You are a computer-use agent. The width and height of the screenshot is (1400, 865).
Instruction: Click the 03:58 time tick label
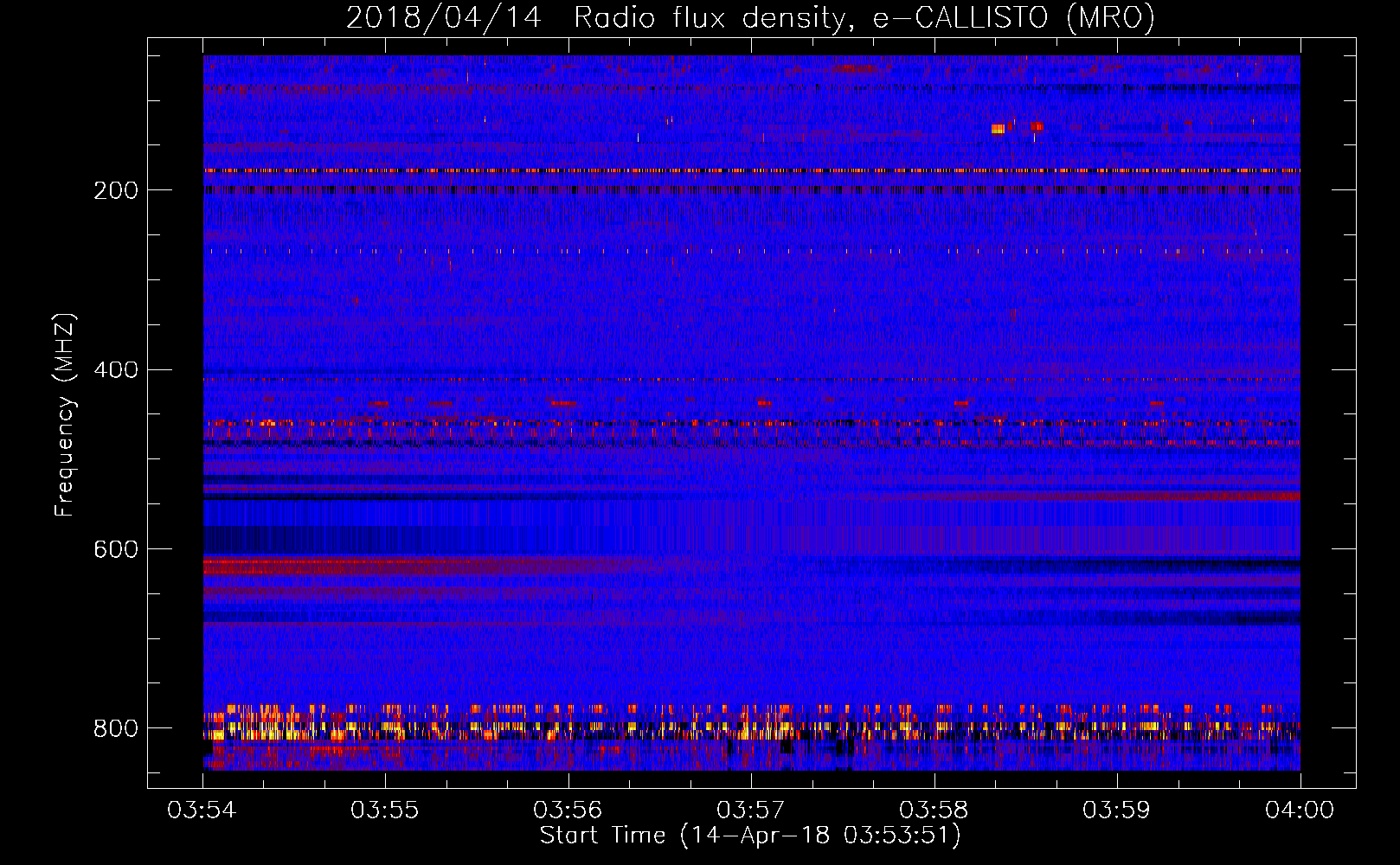[934, 811]
